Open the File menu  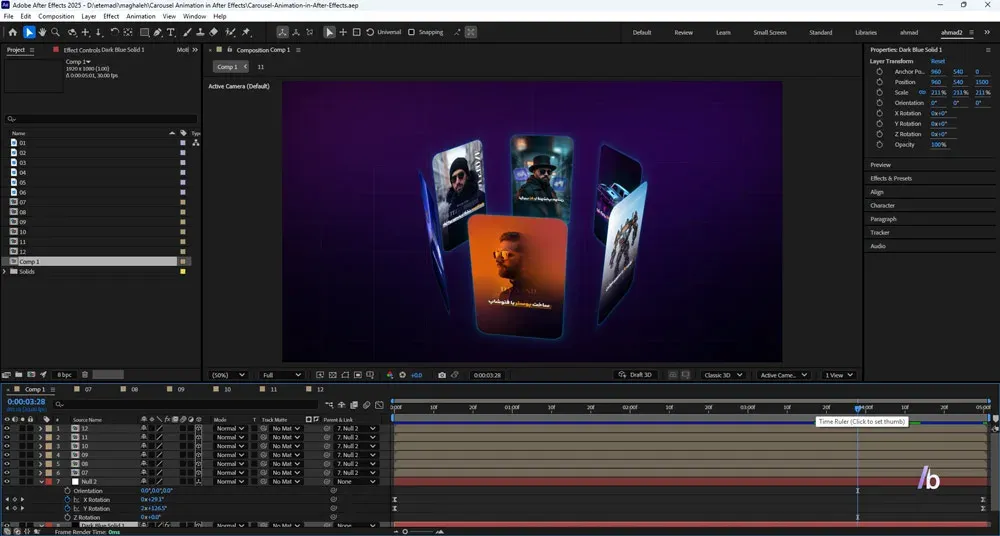pos(8,16)
